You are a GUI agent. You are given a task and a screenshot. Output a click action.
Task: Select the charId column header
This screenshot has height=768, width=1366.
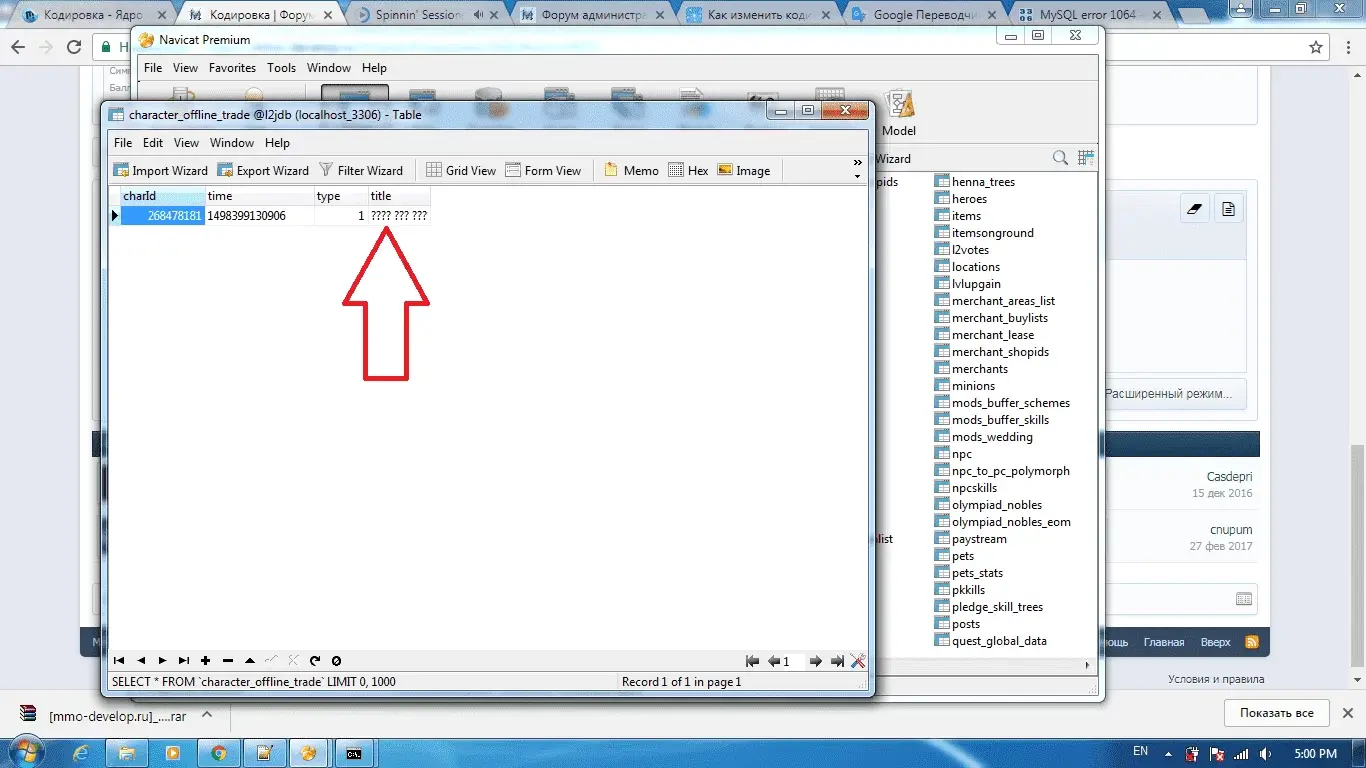click(163, 196)
